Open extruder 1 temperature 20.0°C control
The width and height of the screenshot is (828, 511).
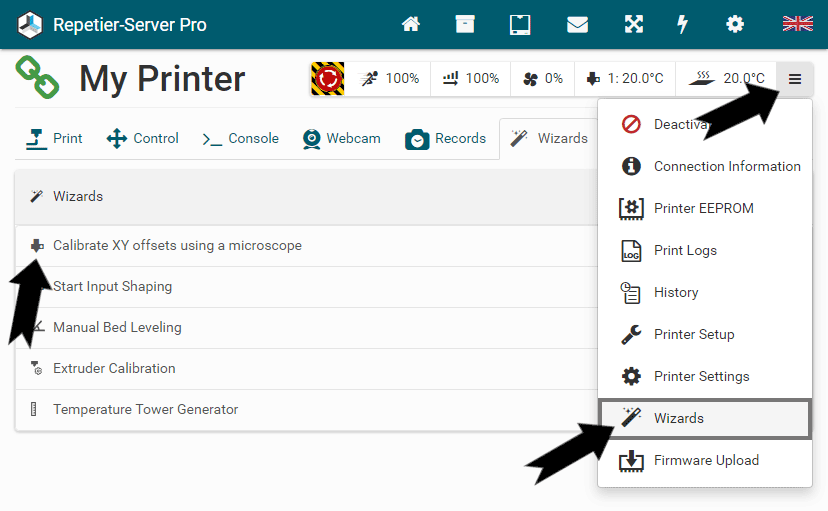pos(625,79)
